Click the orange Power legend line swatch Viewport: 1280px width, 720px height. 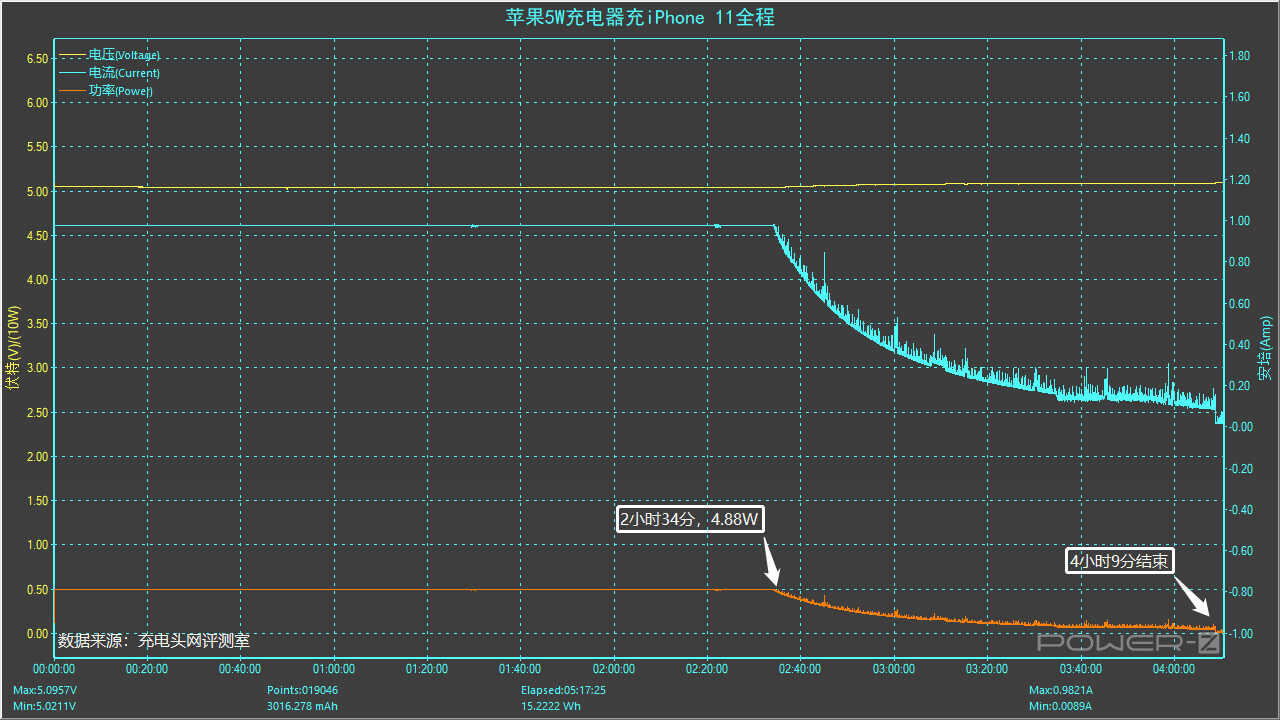coord(73,91)
